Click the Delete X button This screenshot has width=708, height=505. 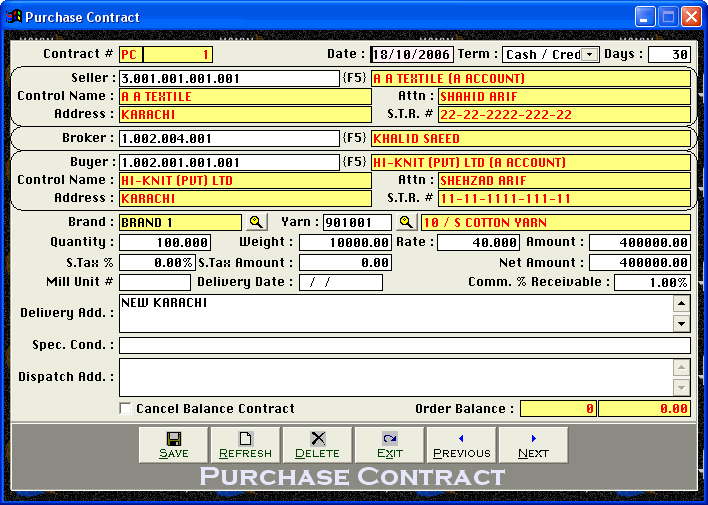(317, 445)
